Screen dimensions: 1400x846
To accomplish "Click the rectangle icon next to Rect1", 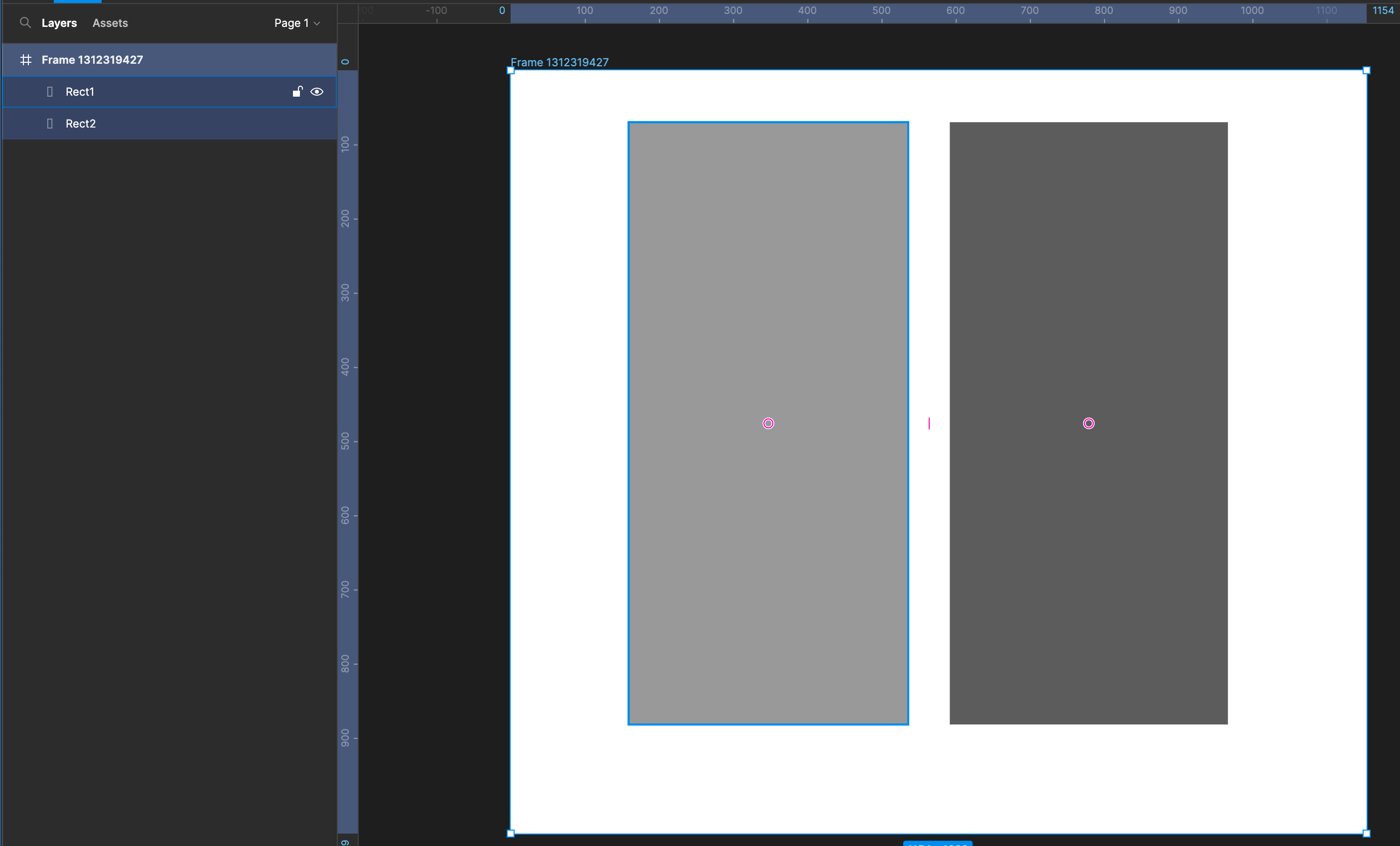I will (x=50, y=92).
